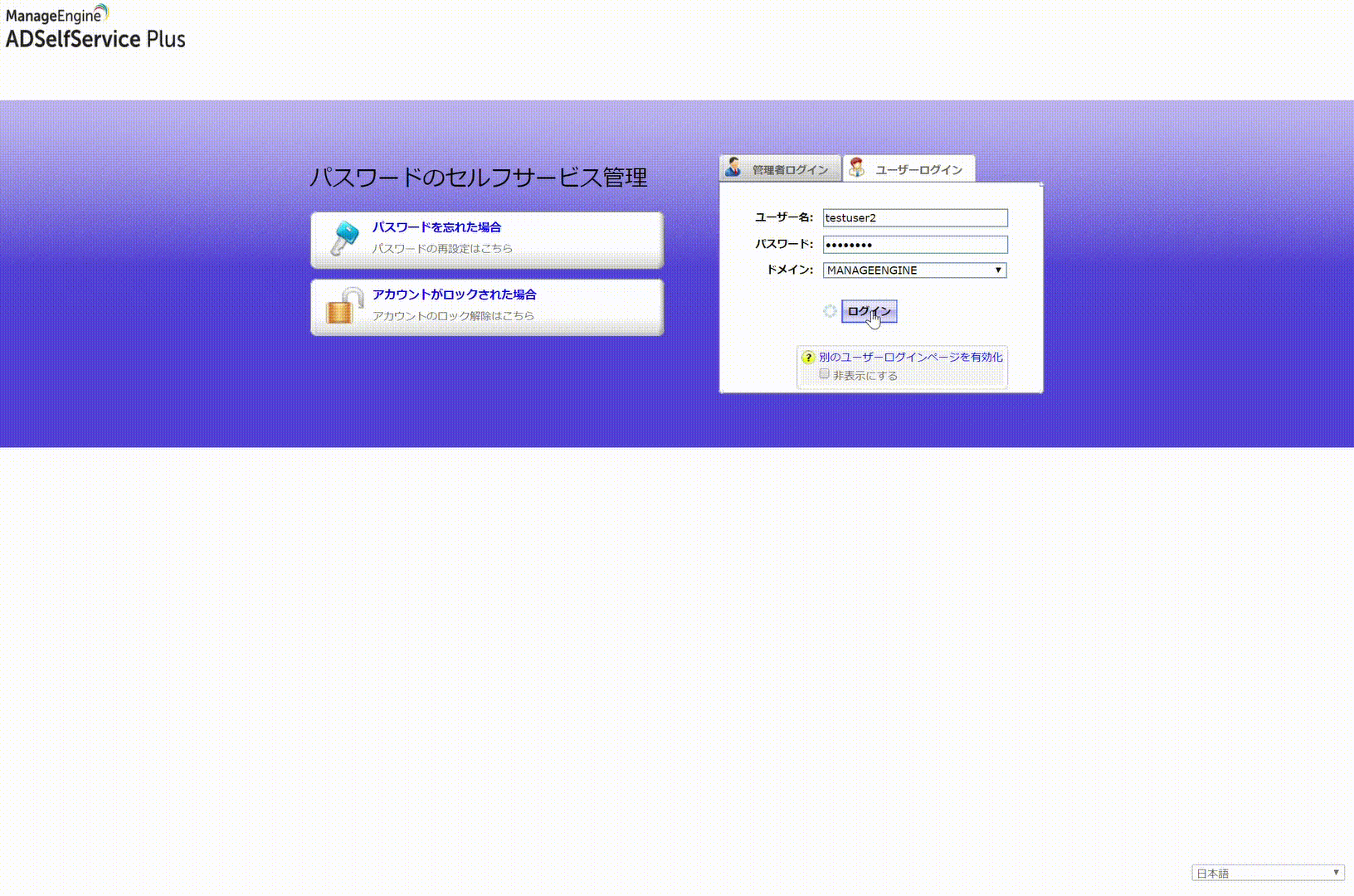1354x896 pixels.
Task: Click the パスワードの再設定はこちら text
Action: (442, 249)
